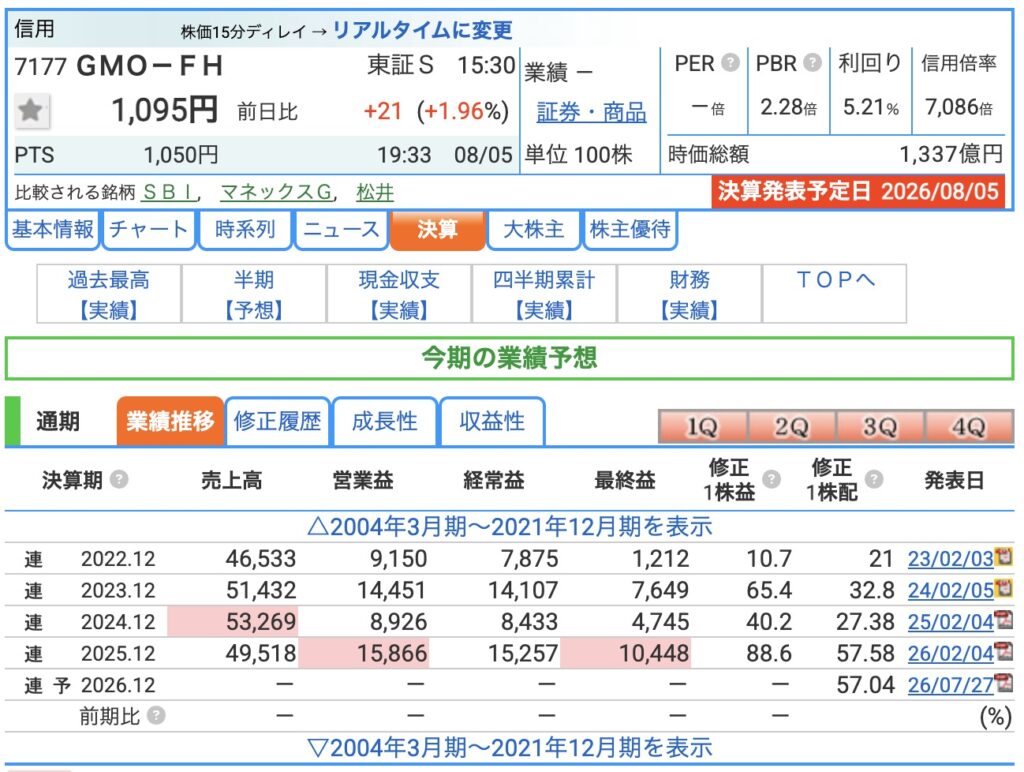Open compared stock マネックスG link
The width and height of the screenshot is (1024, 772).
(x=277, y=192)
